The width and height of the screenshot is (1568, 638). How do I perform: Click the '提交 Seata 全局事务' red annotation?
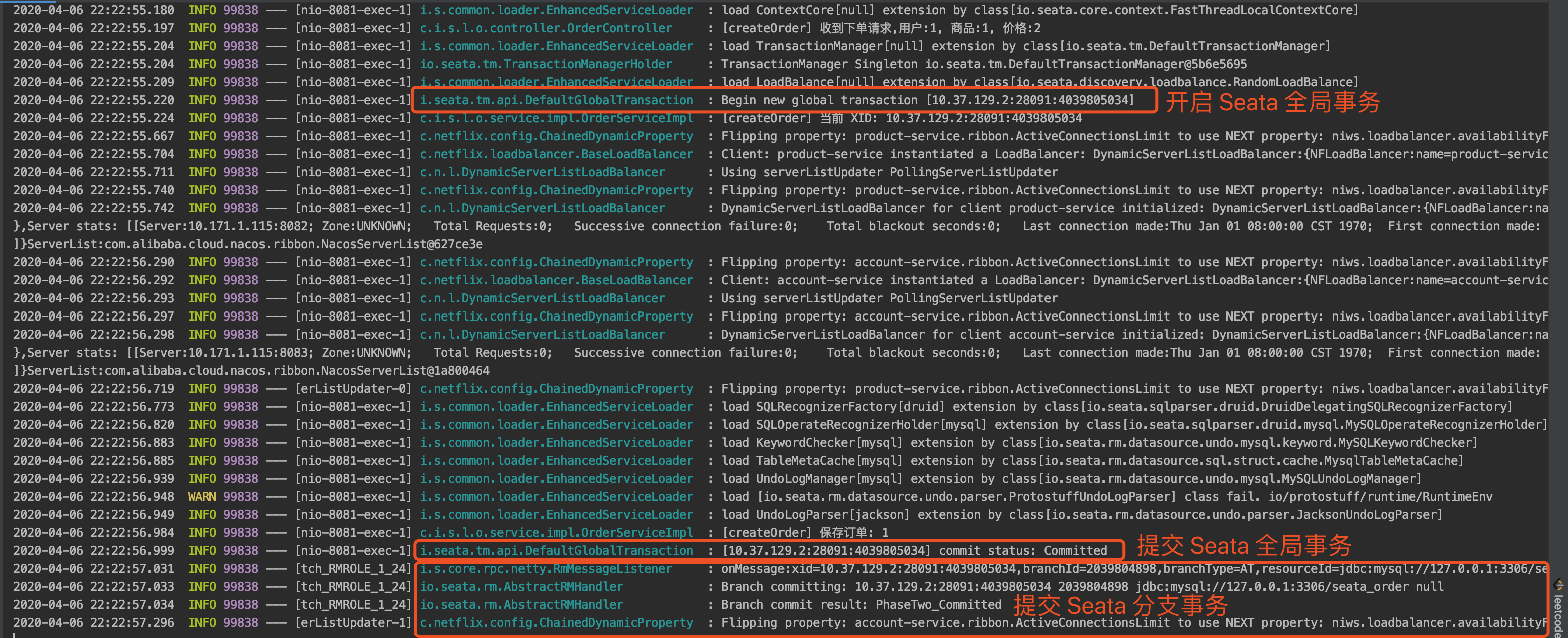[x=1243, y=545]
